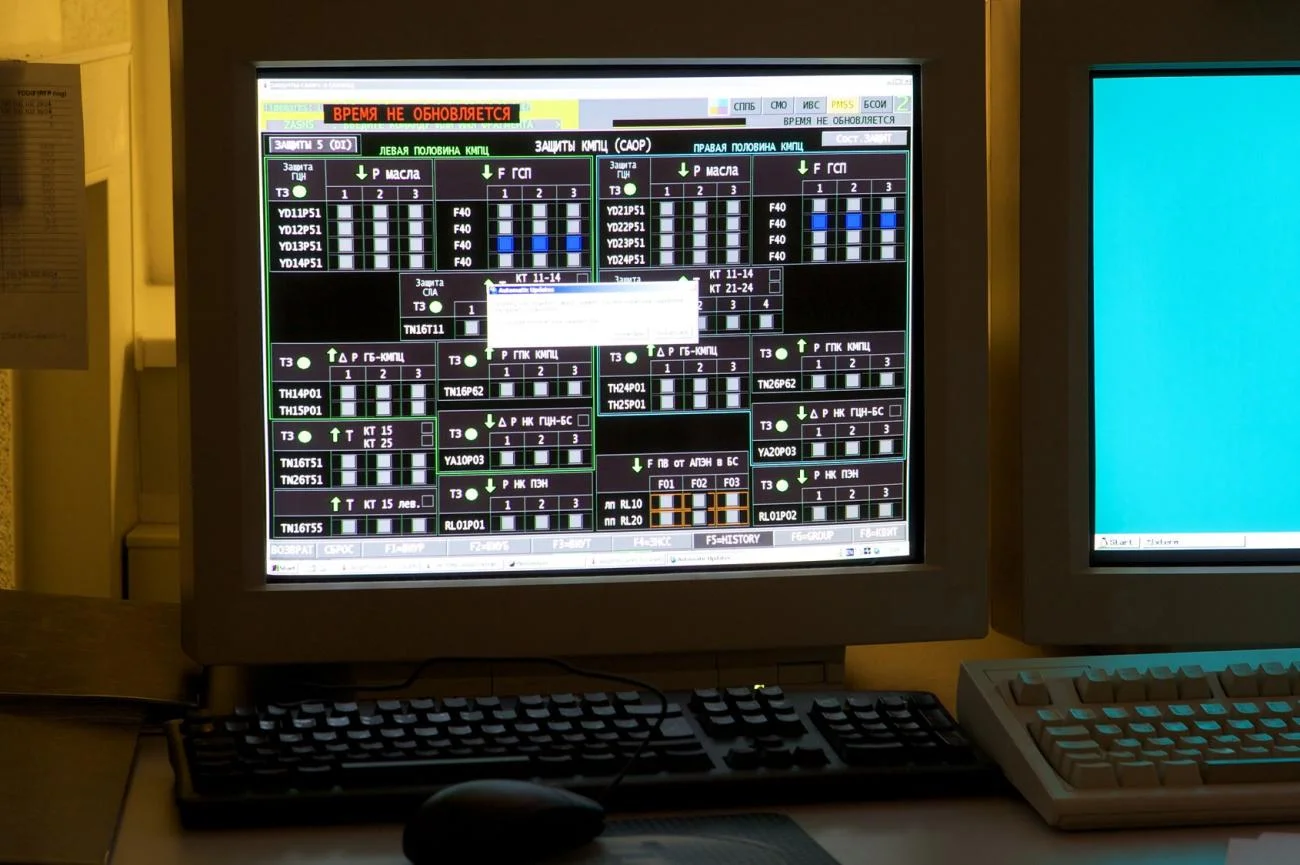1300x865 pixels.
Task: Switch to the ИВС tab
Action: pyautogui.click(x=811, y=105)
